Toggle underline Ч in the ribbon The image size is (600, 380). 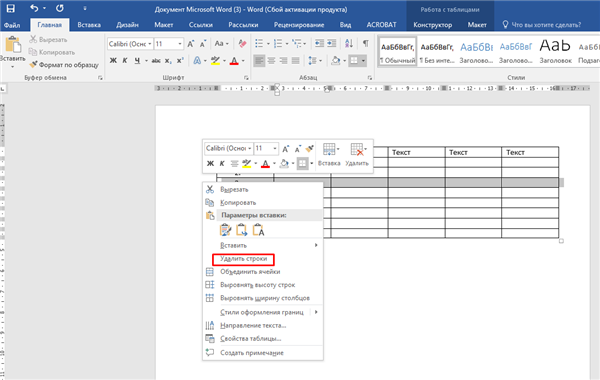point(137,60)
